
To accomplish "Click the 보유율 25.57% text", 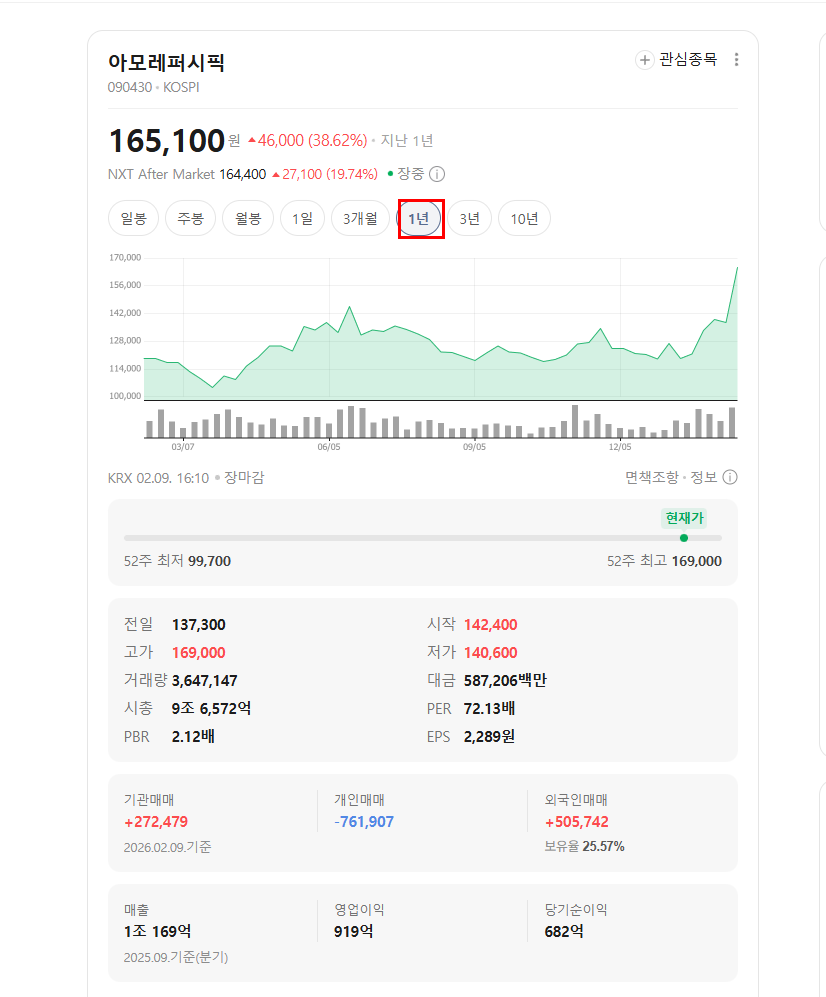I will (584, 846).
